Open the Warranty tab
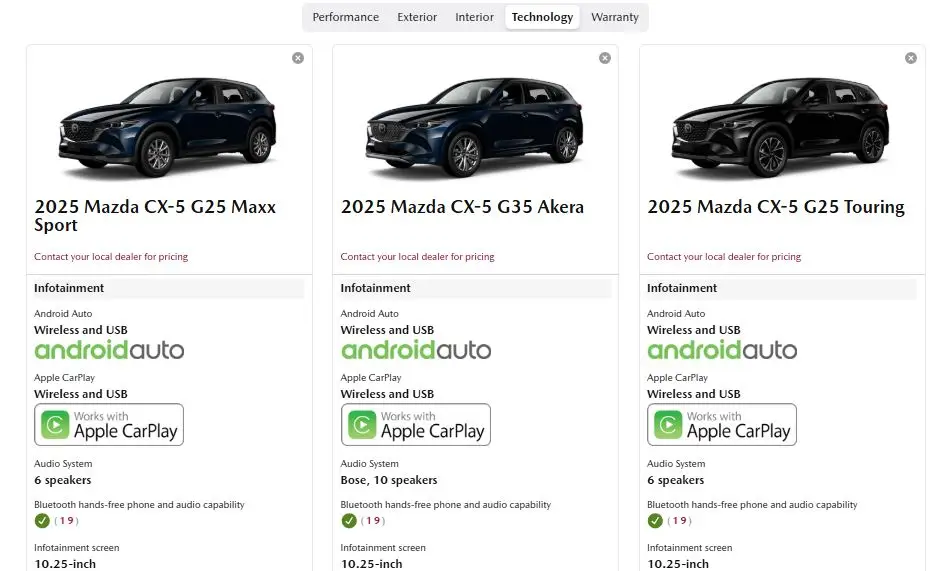This screenshot has height=571, width=952. (615, 17)
